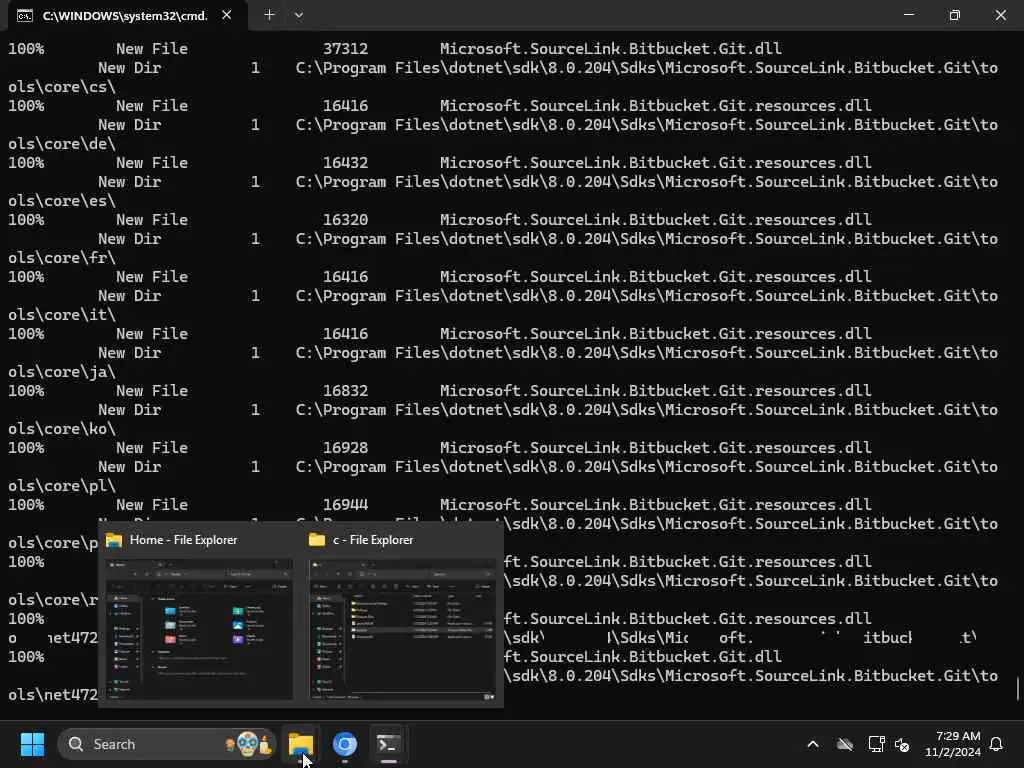Image resolution: width=1024 pixels, height=768 pixels.
Task: Click the Home - File Explorer title
Action: pos(184,539)
